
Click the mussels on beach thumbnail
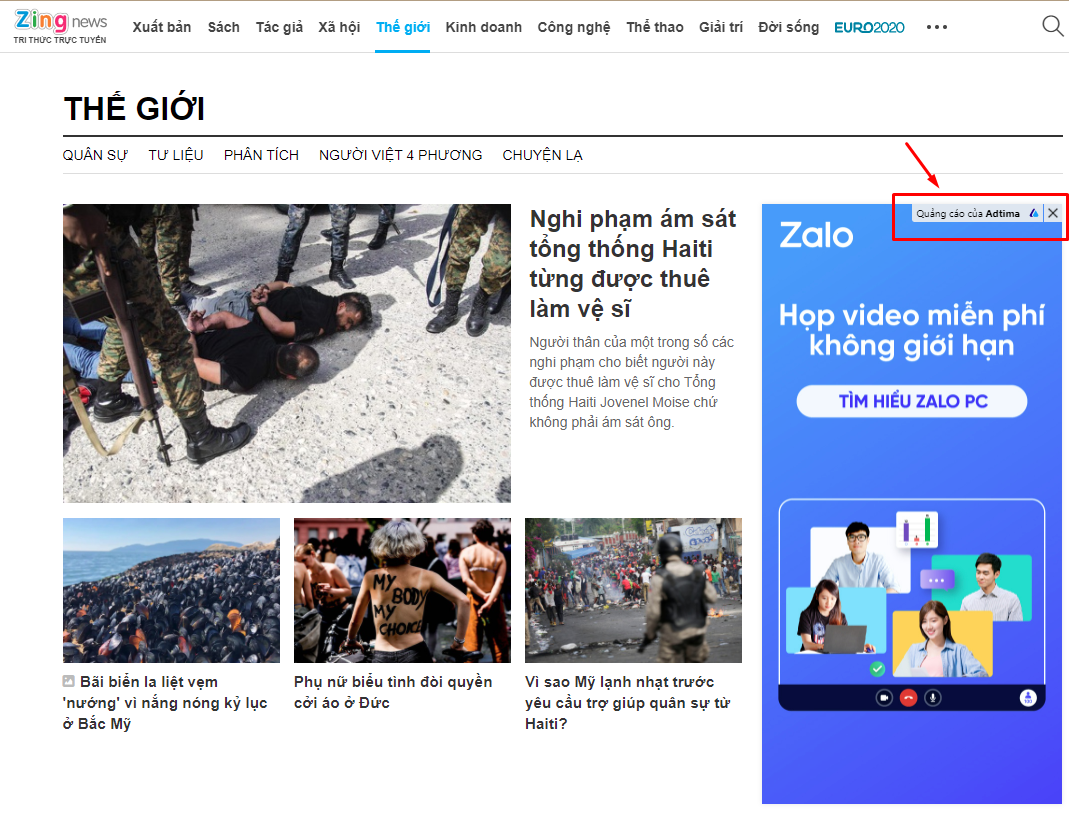pos(171,590)
